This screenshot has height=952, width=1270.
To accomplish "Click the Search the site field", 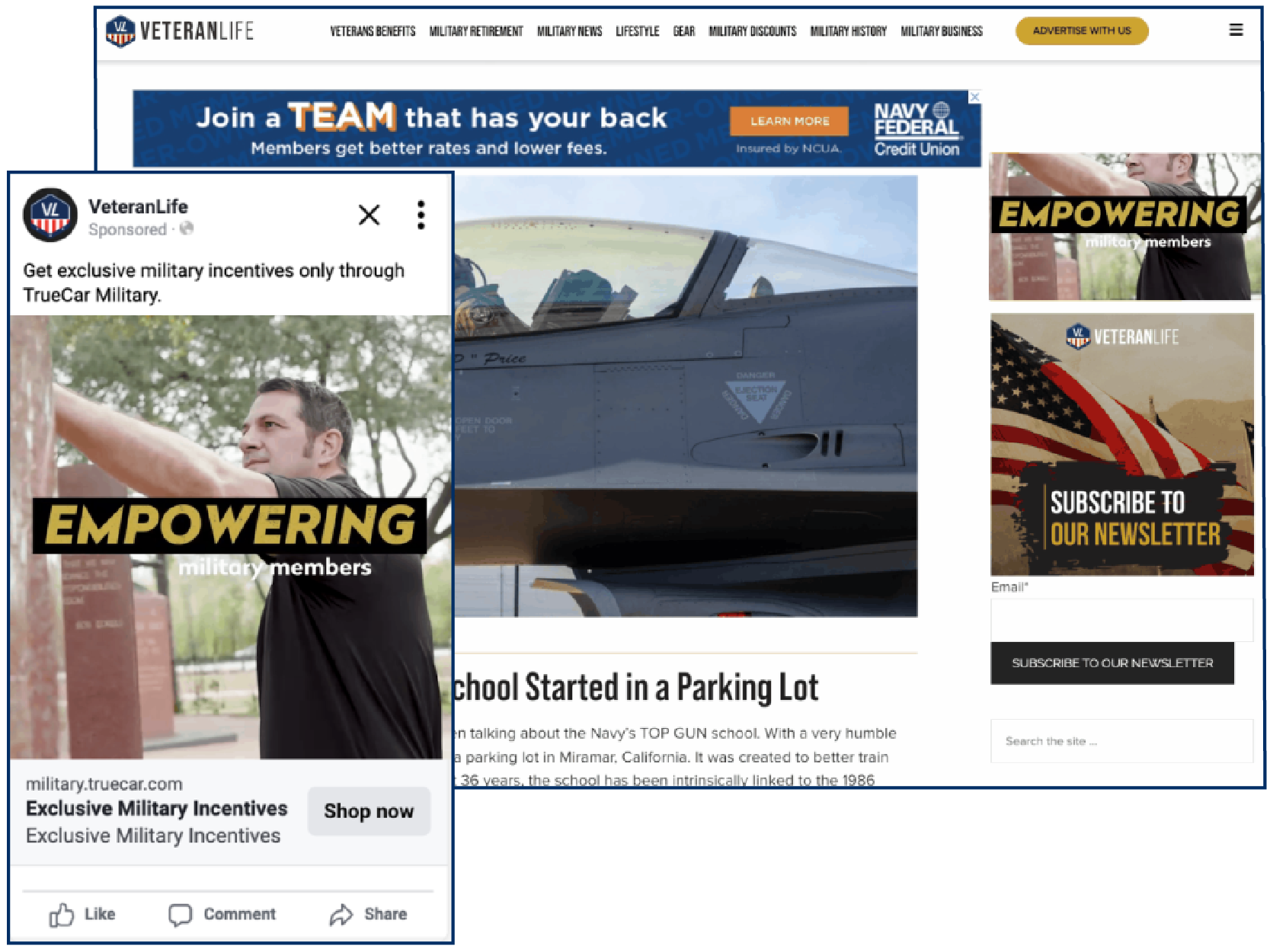I will click(1121, 741).
